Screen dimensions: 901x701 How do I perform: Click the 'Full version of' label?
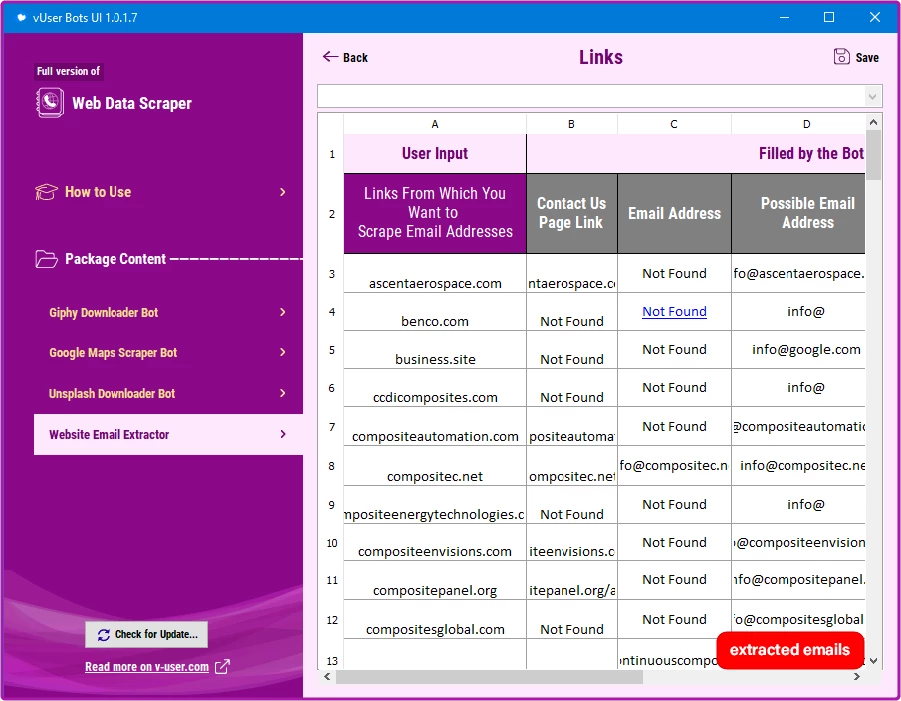coord(68,71)
